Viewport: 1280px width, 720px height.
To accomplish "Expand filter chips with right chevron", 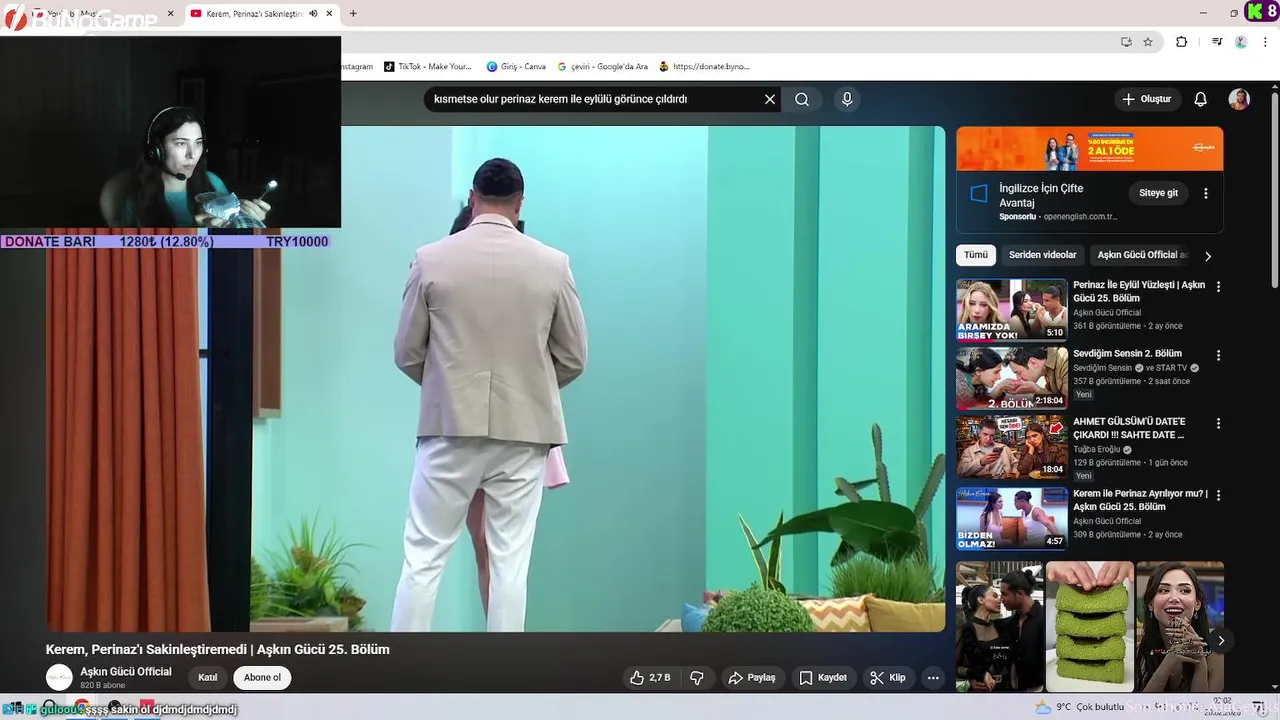I will [1207, 256].
